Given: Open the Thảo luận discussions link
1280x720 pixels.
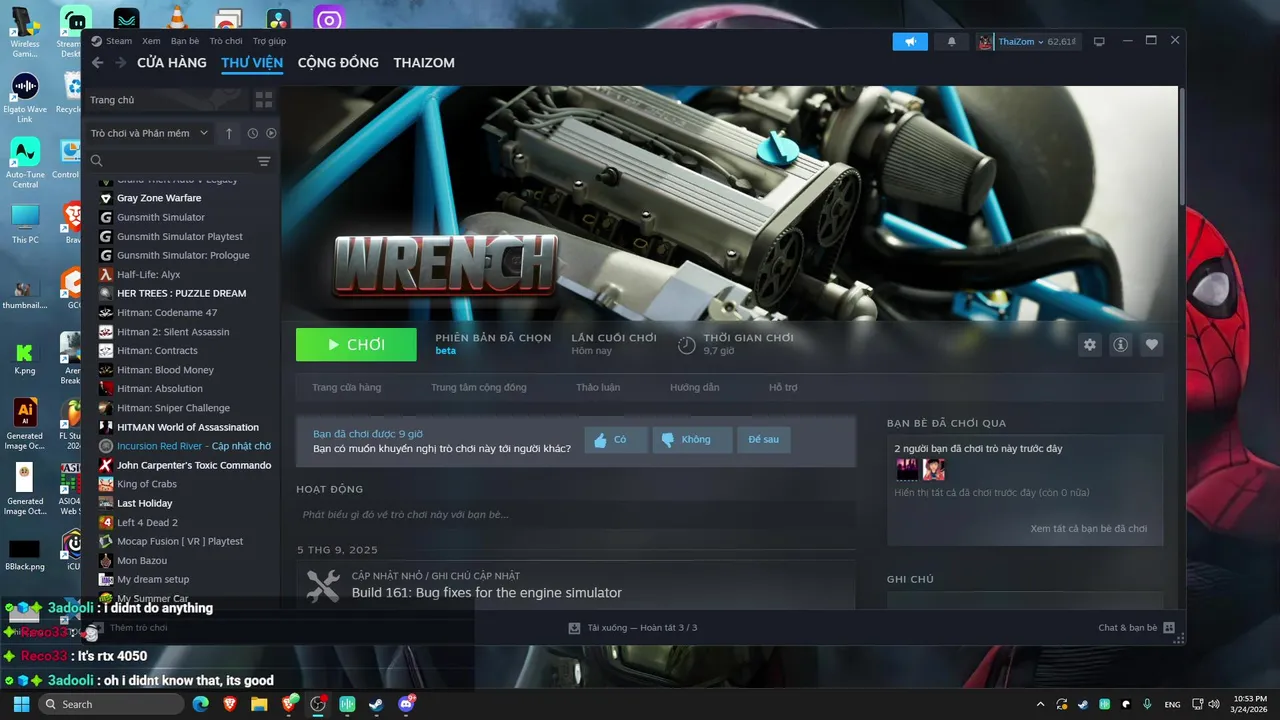Looking at the screenshot, I should tap(598, 387).
